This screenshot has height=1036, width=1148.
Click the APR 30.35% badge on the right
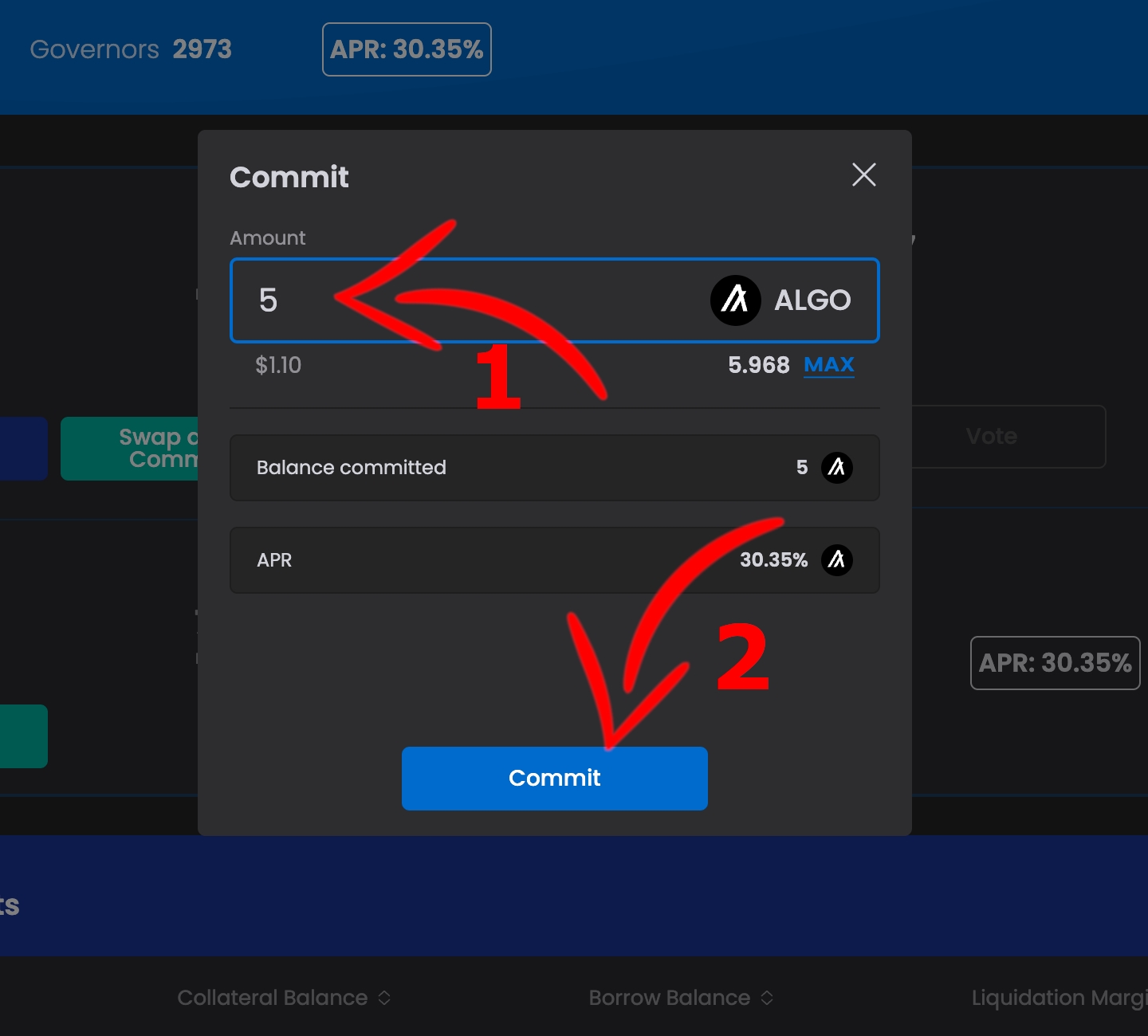pos(1054,663)
